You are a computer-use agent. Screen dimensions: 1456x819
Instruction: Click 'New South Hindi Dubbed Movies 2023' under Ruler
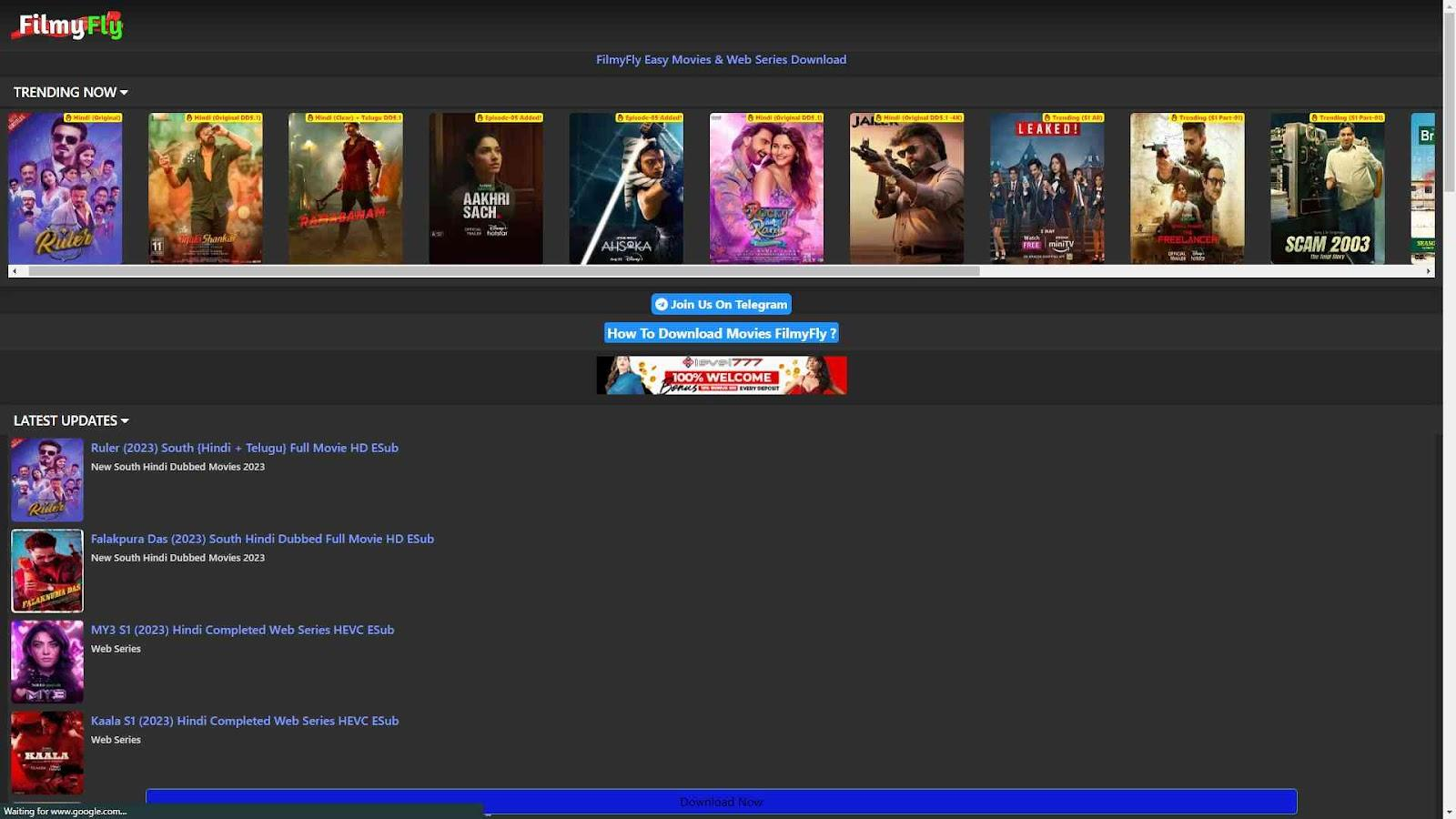(177, 467)
